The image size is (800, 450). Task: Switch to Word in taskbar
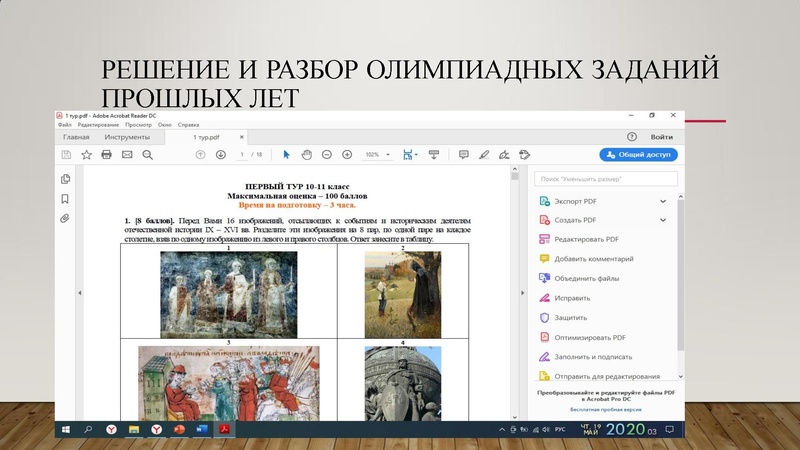(202, 430)
